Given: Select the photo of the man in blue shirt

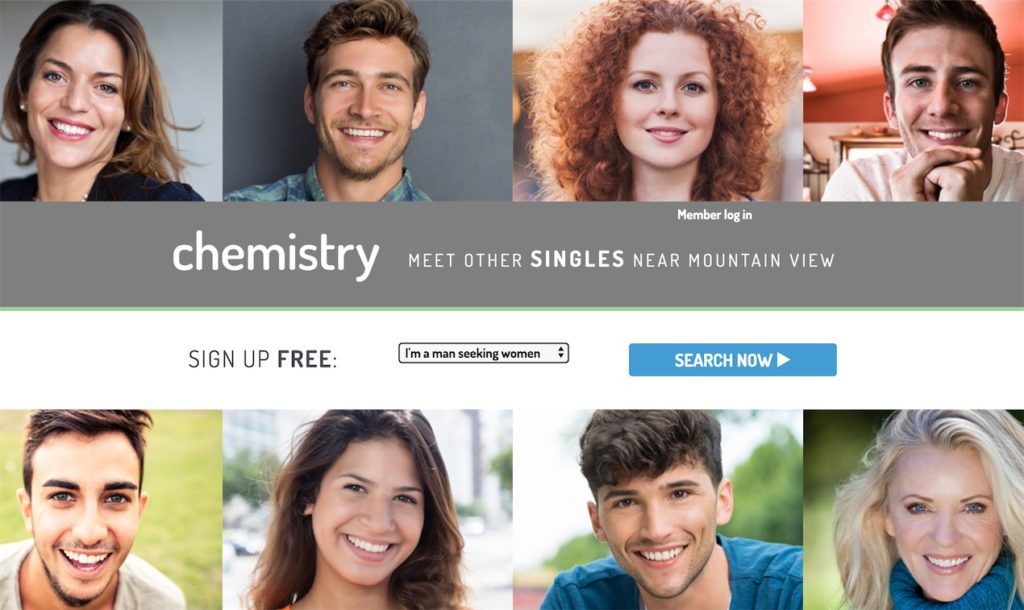Looking at the screenshot, I should pos(658,510).
